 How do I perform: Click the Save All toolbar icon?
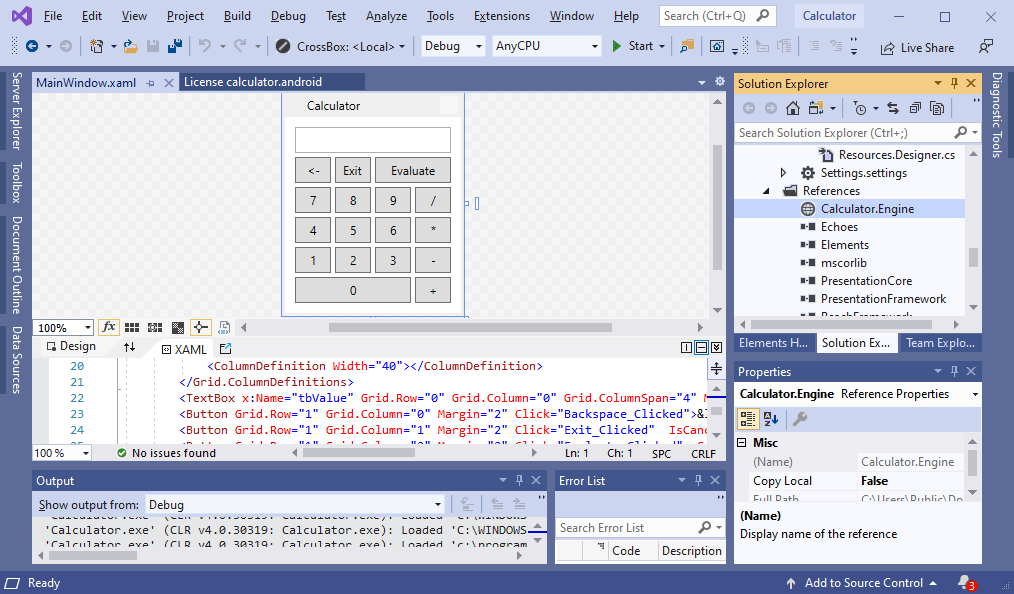pyautogui.click(x=175, y=46)
